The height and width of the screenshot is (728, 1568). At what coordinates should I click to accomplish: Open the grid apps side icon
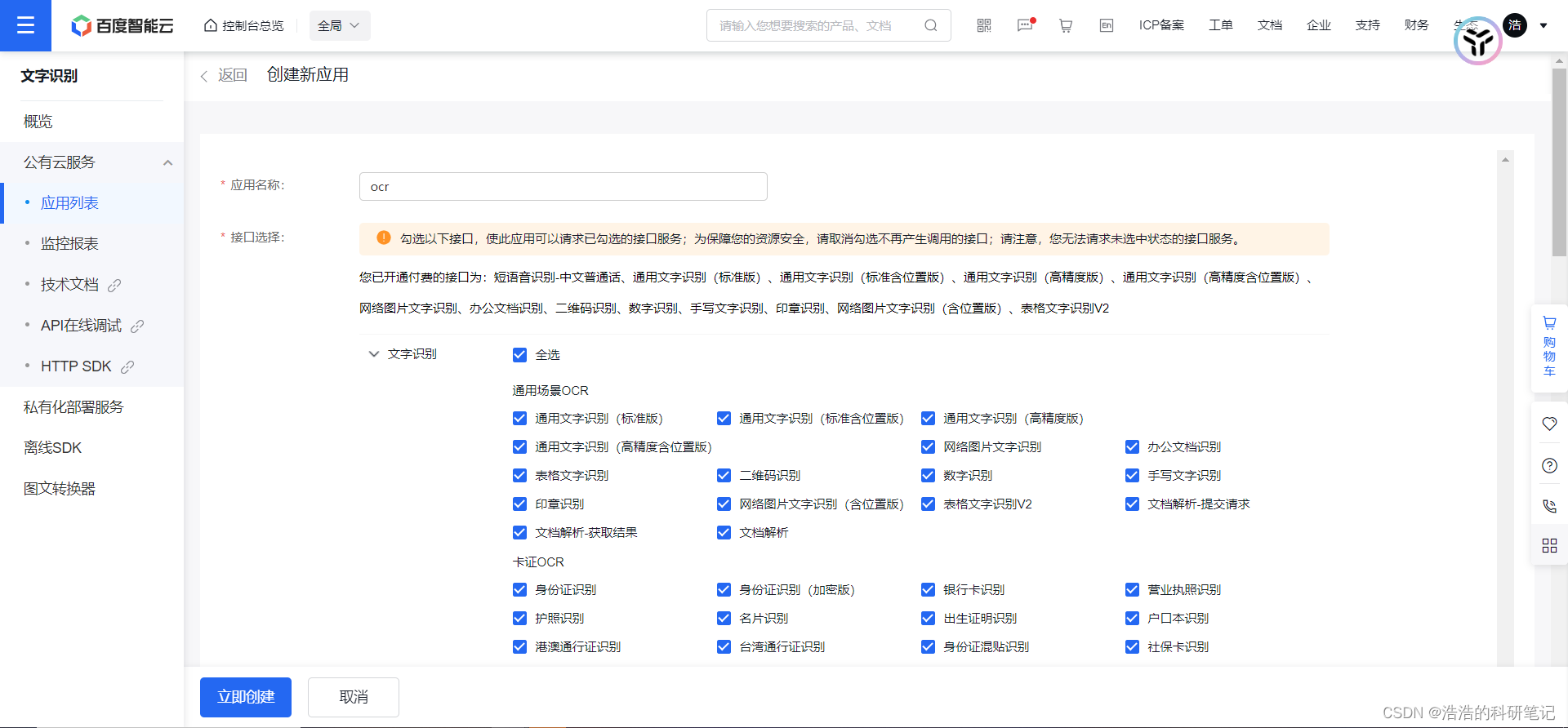1549,545
